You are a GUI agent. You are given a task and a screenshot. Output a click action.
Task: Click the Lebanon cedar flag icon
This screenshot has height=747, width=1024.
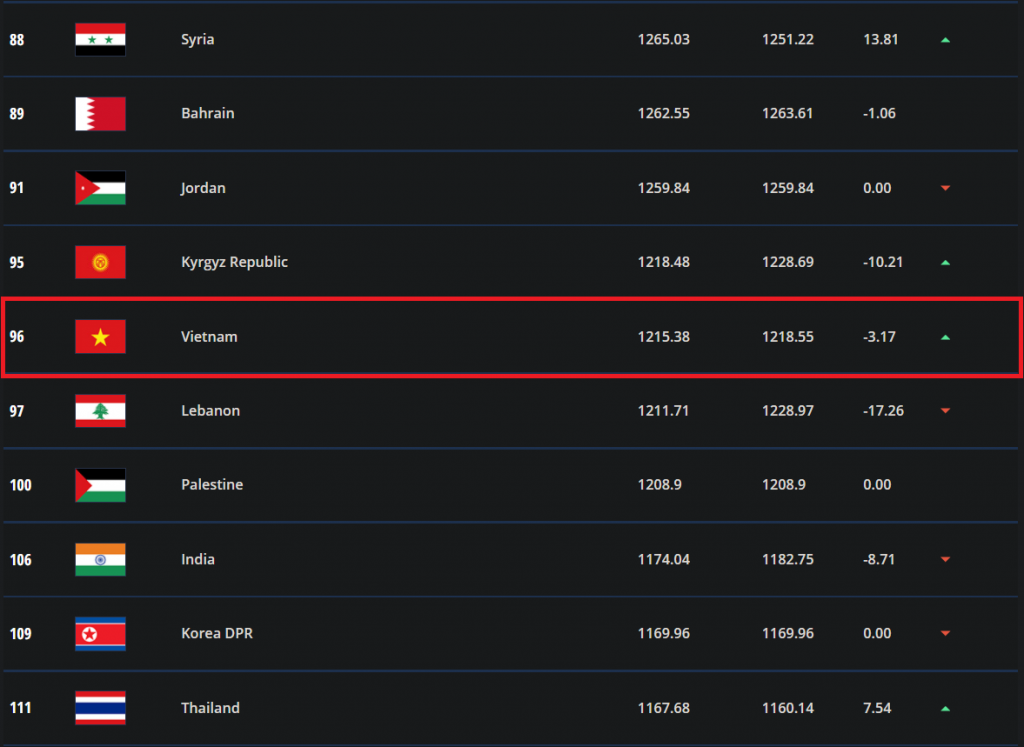pyautogui.click(x=100, y=411)
